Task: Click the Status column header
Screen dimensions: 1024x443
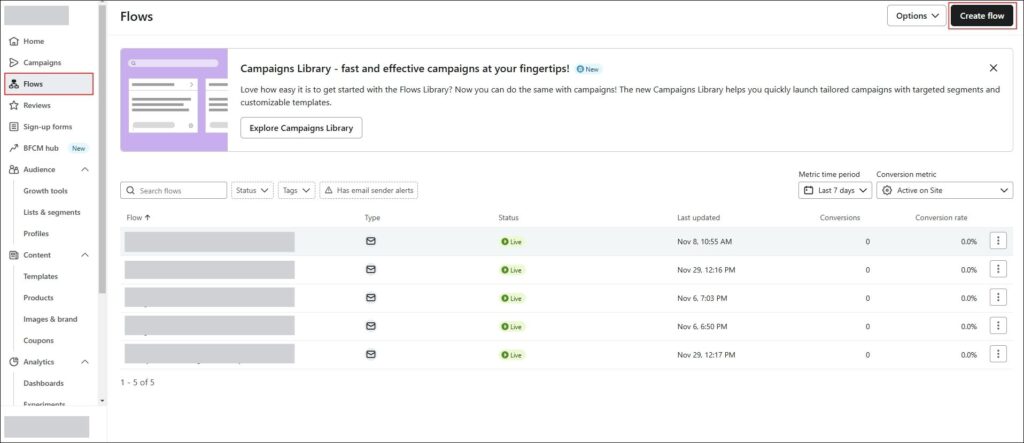Action: [508, 218]
